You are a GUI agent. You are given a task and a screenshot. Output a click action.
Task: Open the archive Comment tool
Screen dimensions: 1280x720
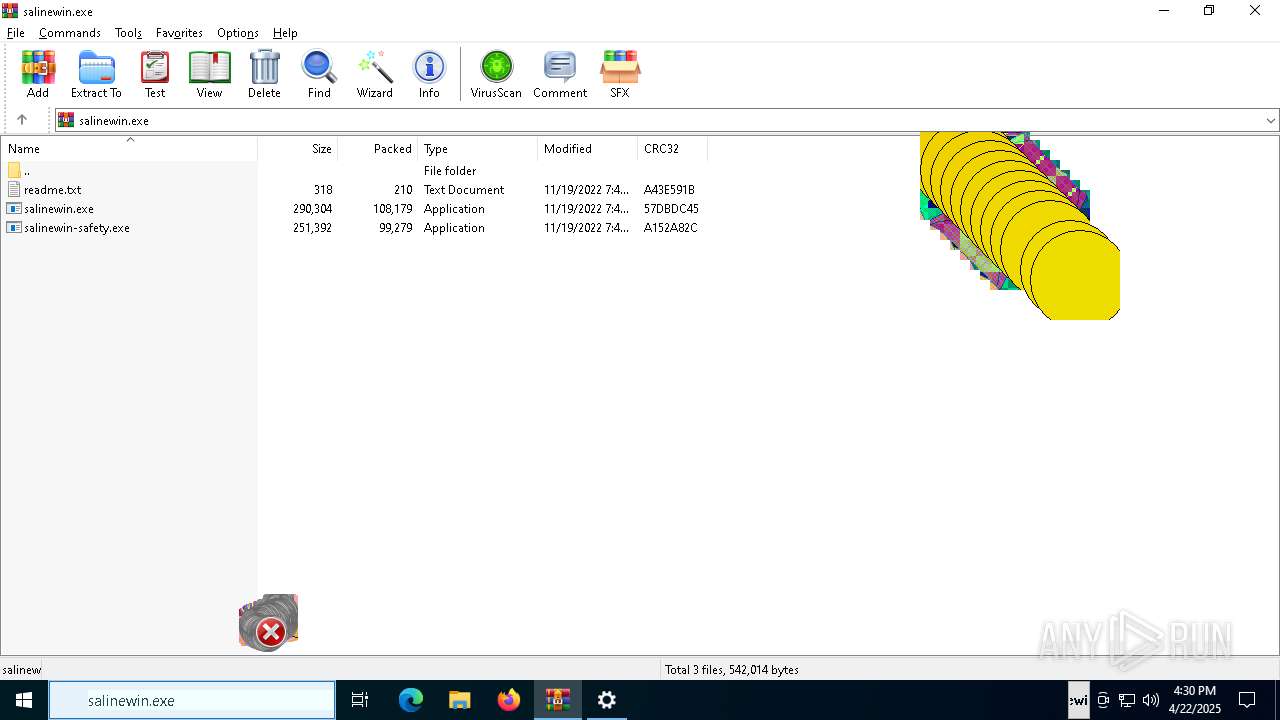click(560, 75)
